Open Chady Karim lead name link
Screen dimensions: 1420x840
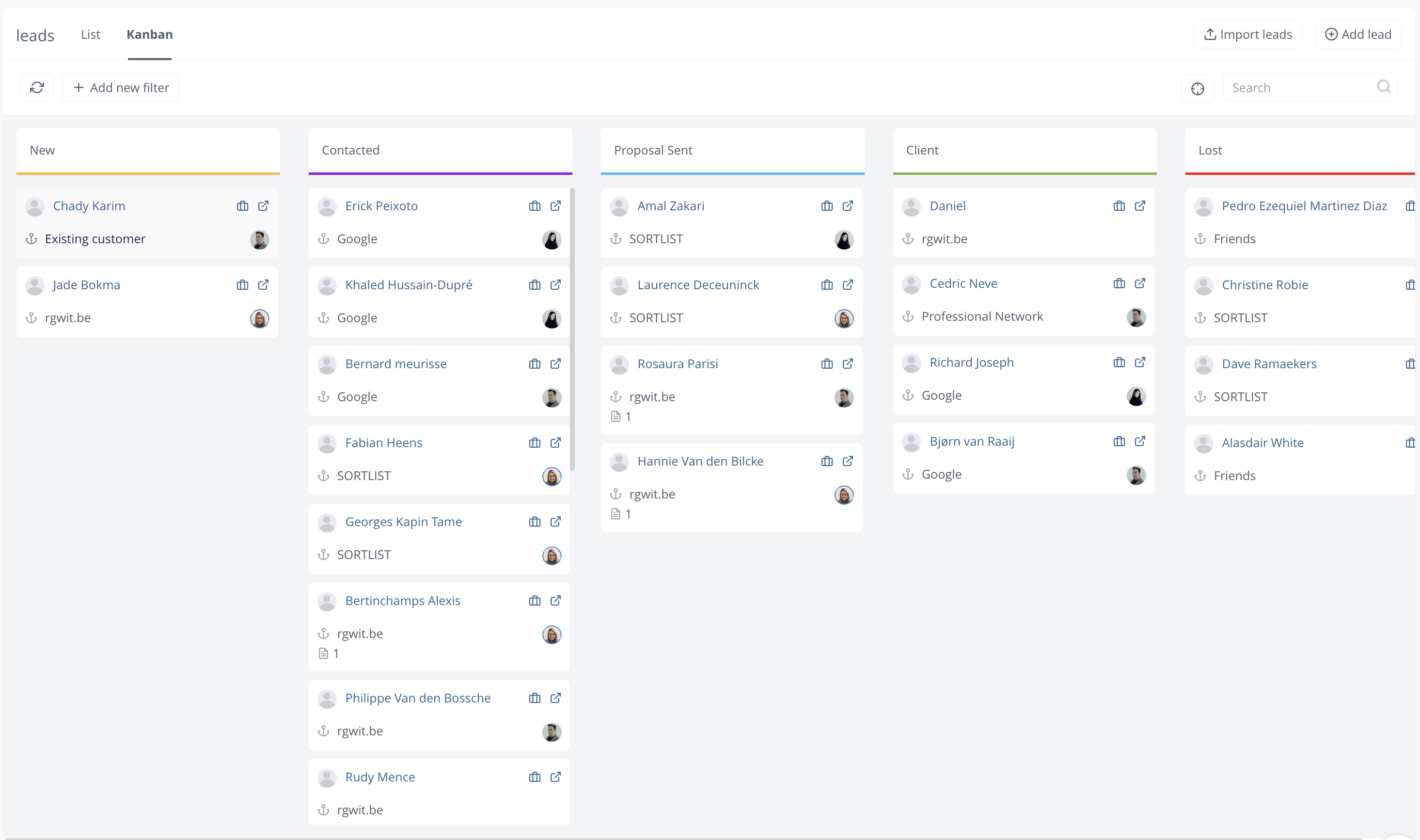click(x=89, y=205)
